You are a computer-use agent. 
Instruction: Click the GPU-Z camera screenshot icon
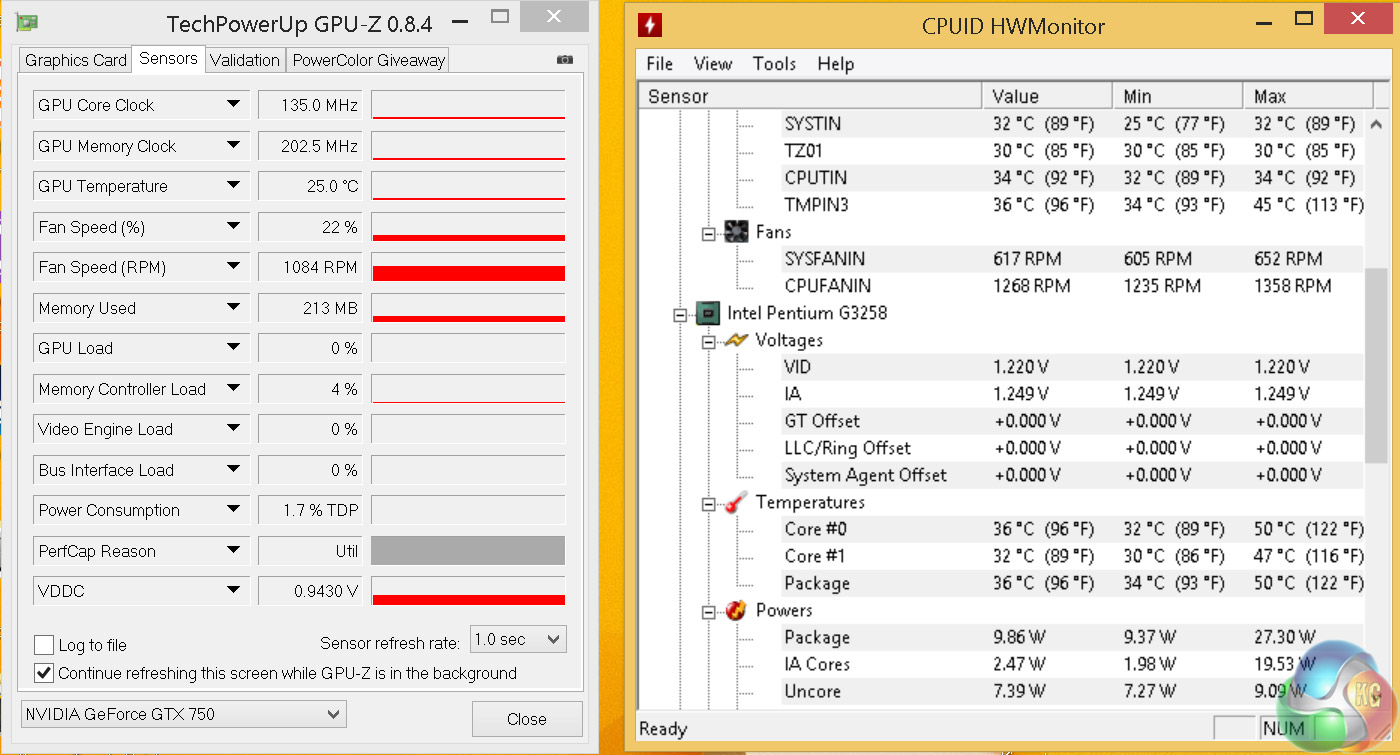pos(565,60)
